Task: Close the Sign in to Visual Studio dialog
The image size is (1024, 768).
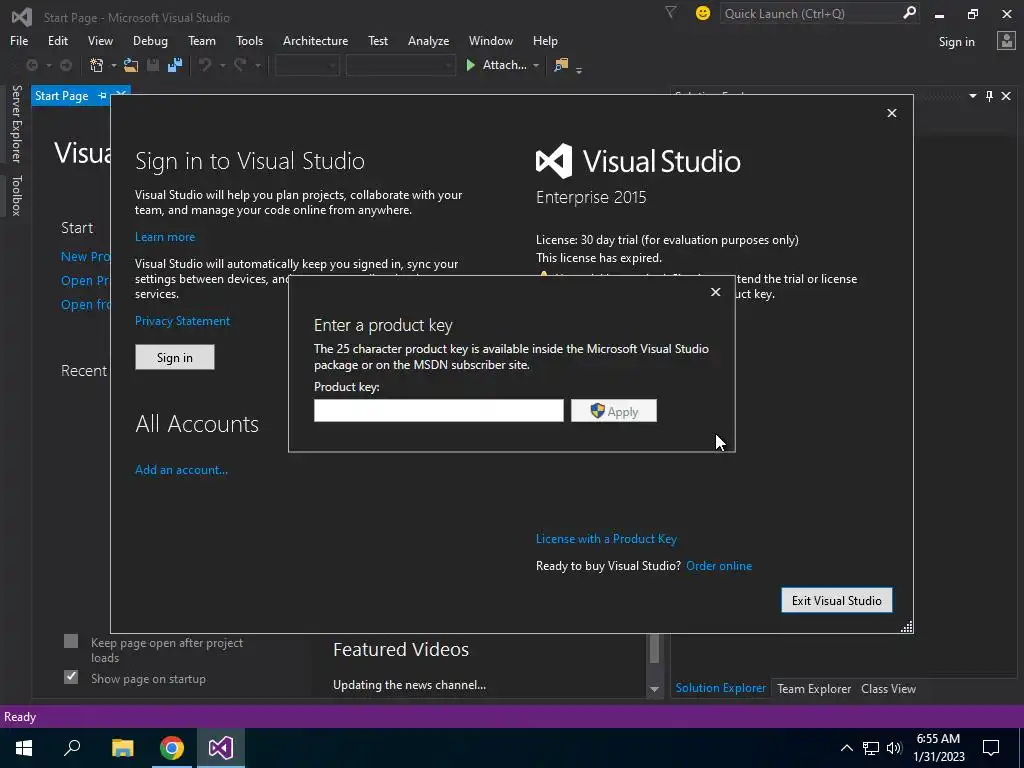Action: (891, 113)
